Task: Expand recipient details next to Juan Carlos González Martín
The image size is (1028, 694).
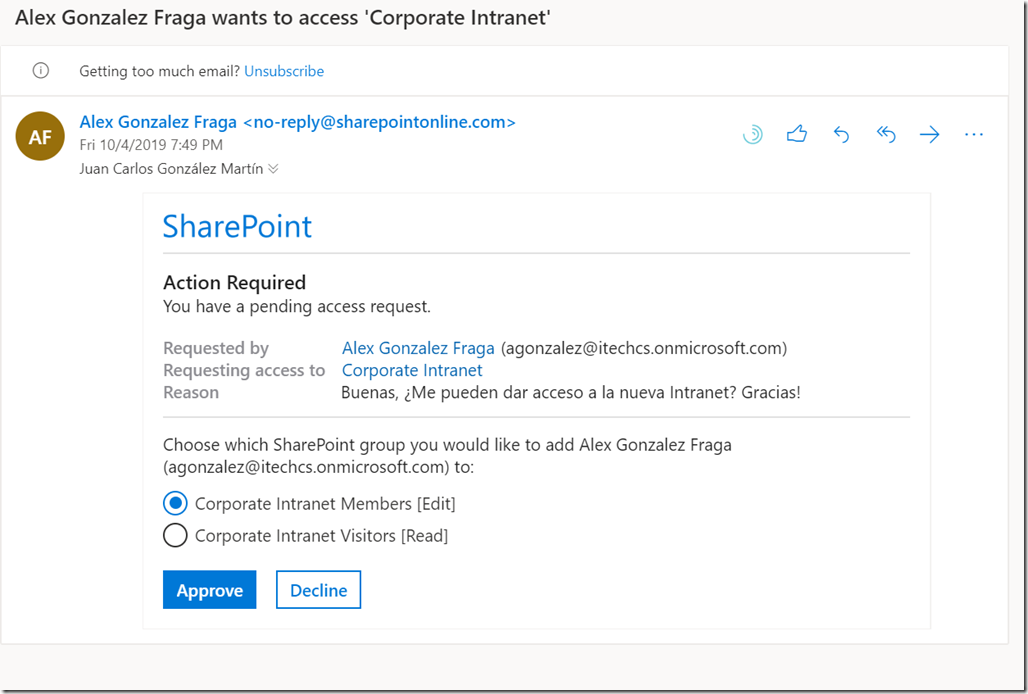Action: [x=274, y=168]
